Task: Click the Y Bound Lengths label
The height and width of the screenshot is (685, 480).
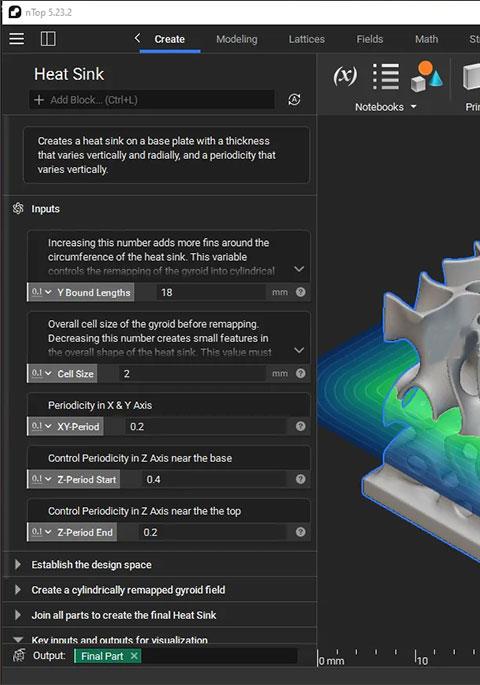Action: tap(94, 293)
